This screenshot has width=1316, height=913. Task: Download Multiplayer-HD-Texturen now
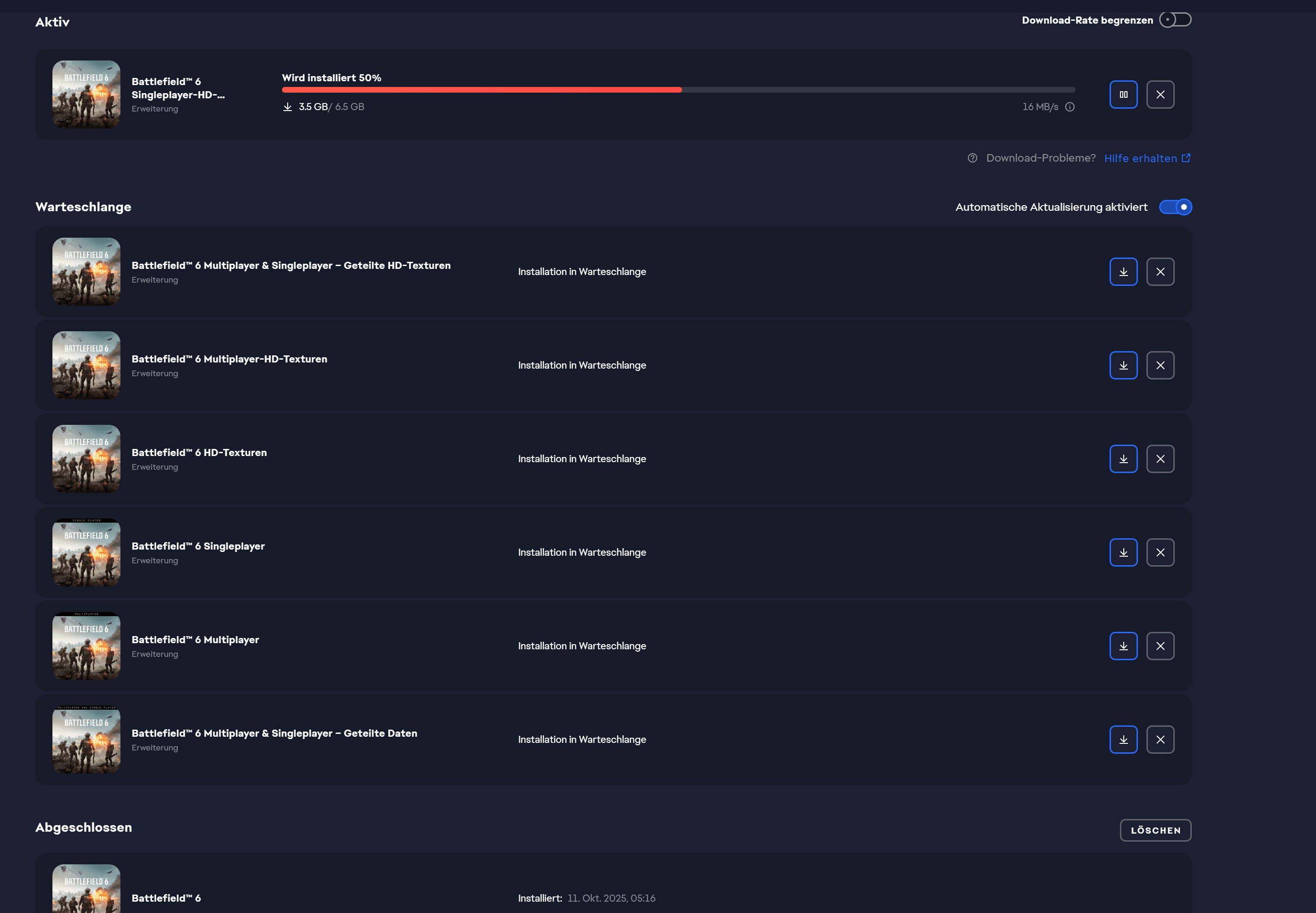1123,365
